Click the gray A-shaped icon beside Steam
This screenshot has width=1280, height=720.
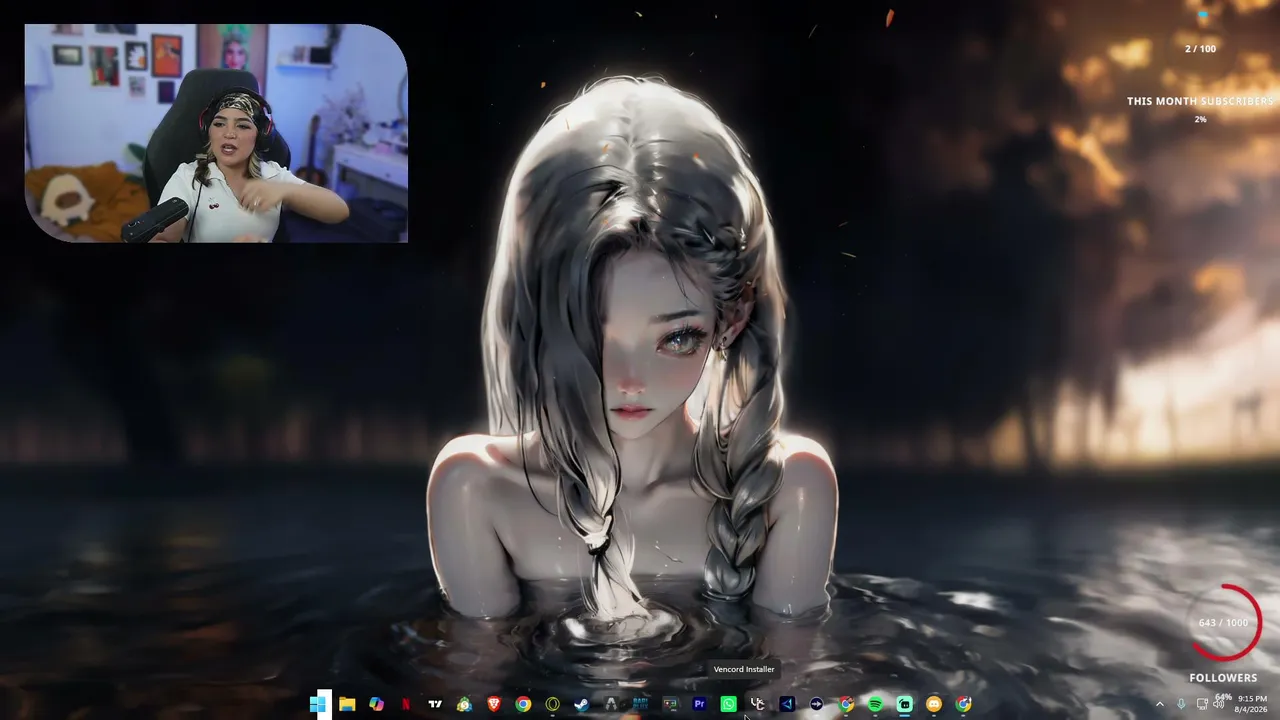611,704
